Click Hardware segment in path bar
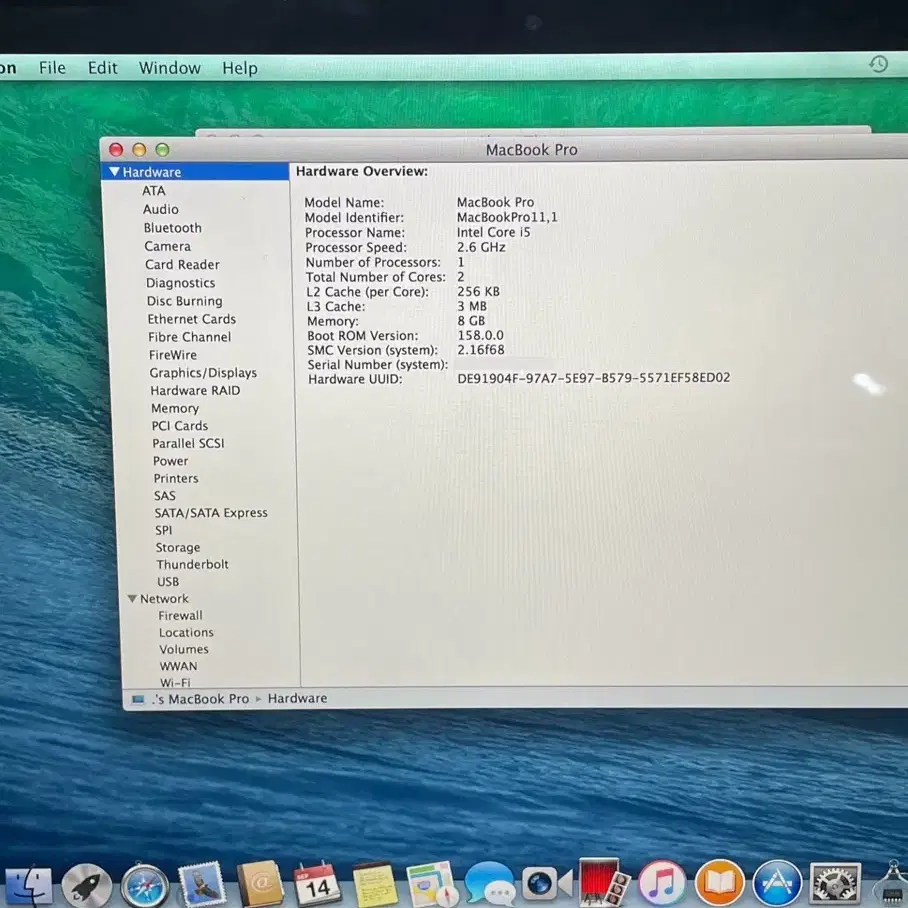The image size is (908, 908). pyautogui.click(x=297, y=698)
